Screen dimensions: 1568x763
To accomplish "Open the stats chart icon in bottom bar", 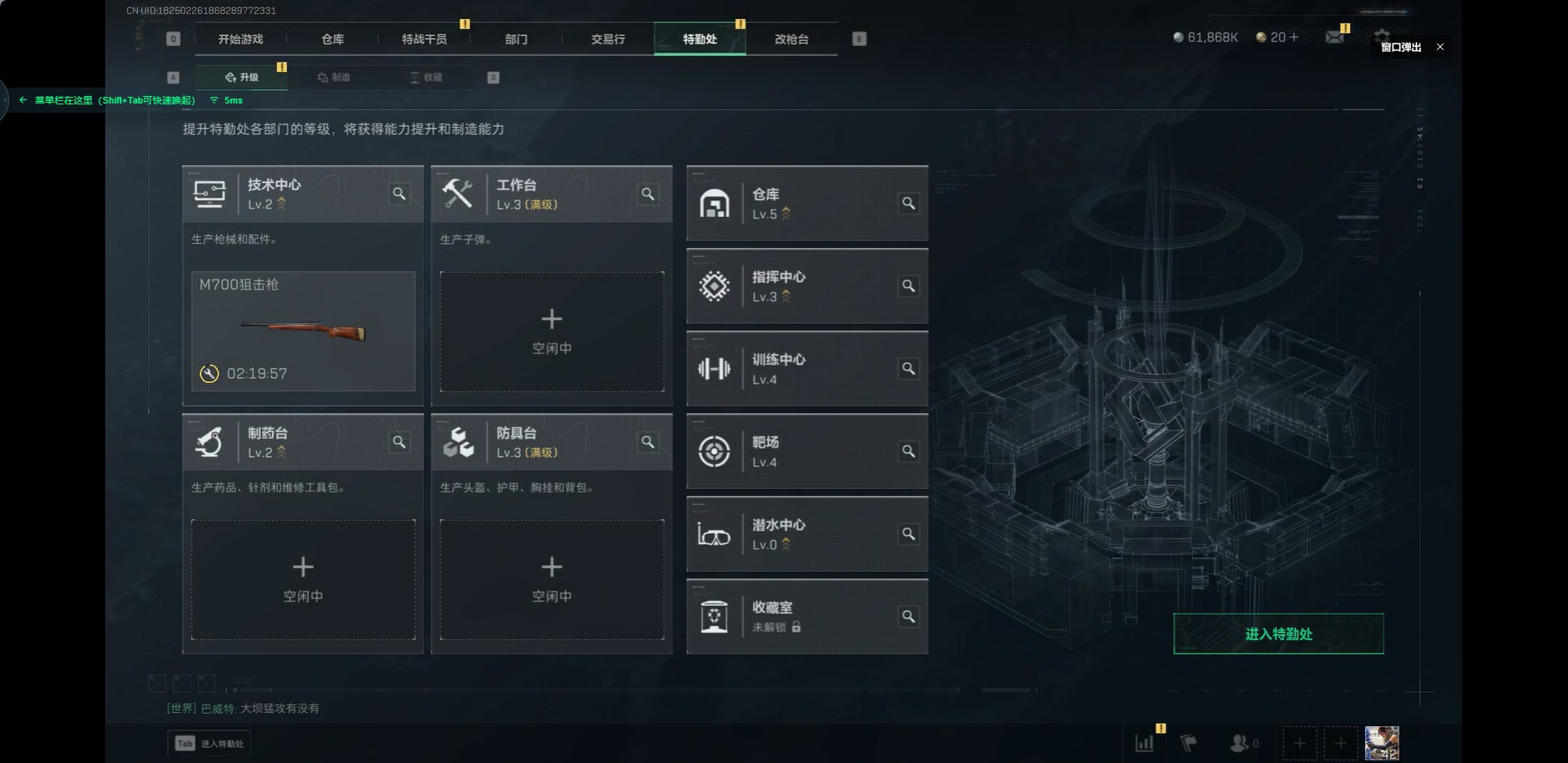I will (1145, 742).
